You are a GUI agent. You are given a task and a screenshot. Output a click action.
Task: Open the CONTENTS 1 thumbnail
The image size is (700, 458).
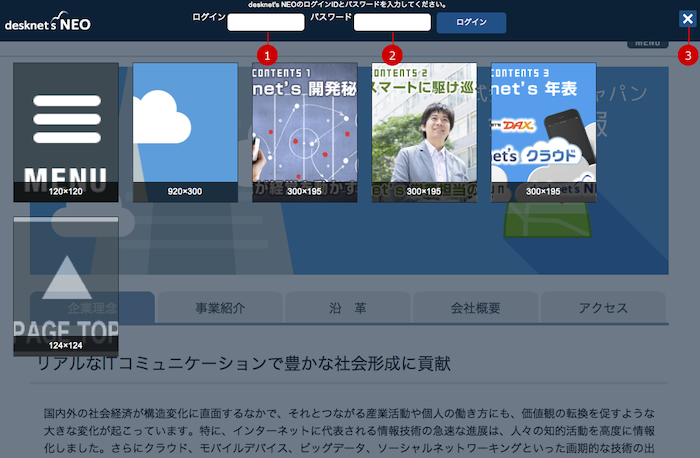pyautogui.click(x=305, y=132)
